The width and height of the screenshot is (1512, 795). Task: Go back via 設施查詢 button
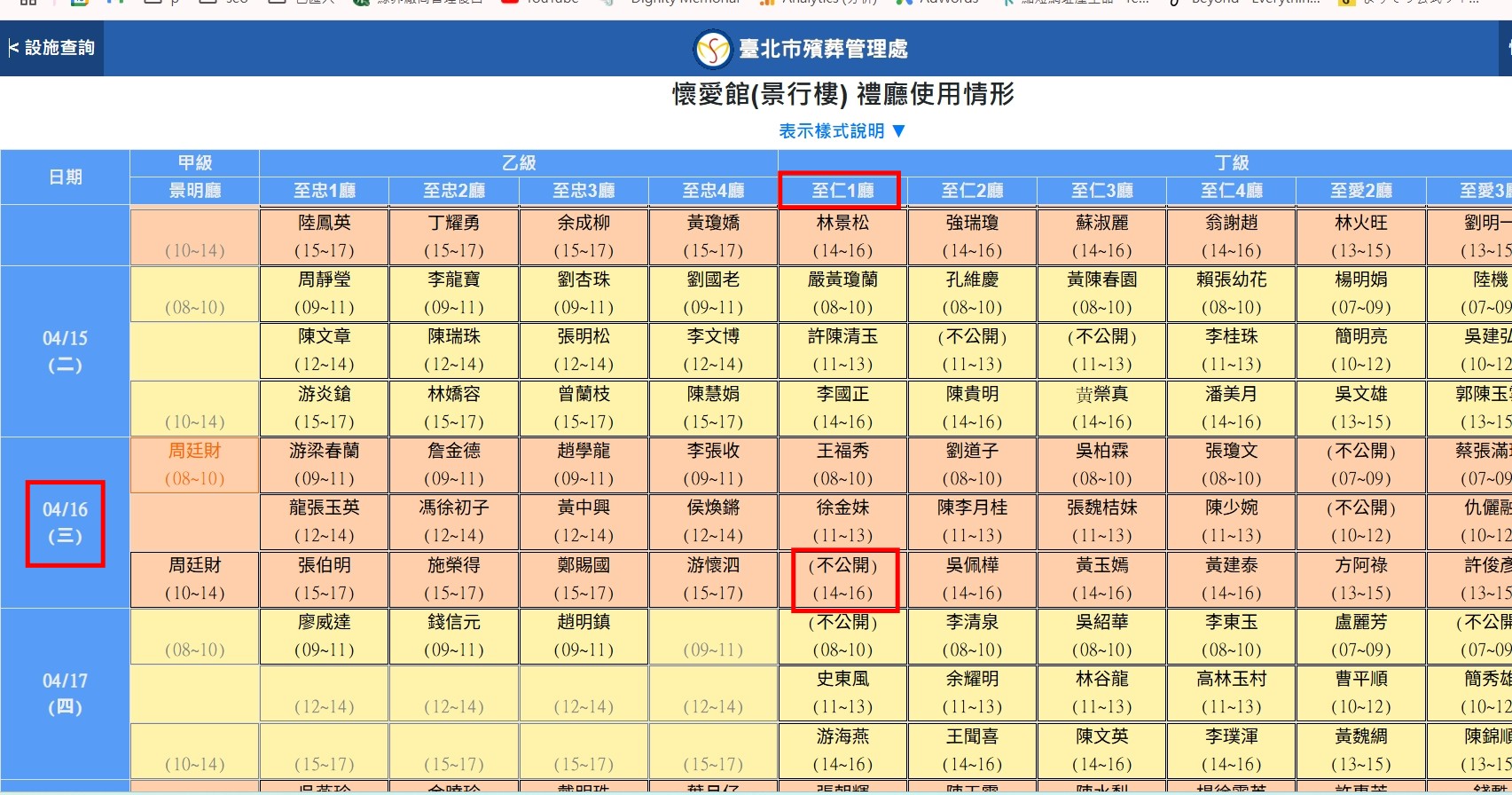tap(51, 48)
